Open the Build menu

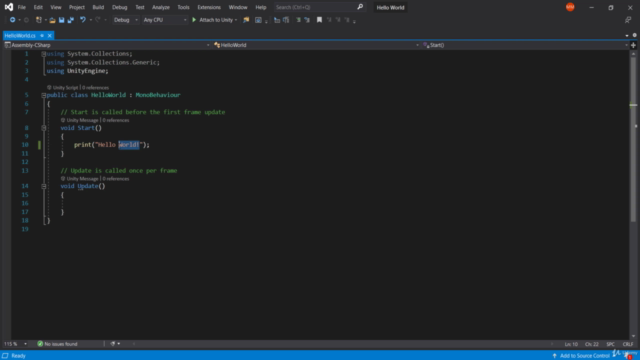[98, 7]
